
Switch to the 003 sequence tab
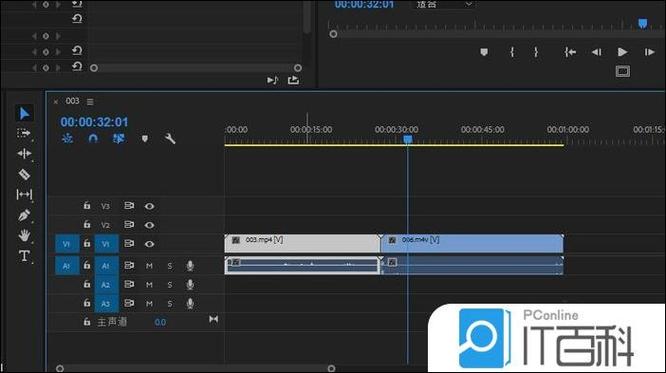[x=72, y=101]
